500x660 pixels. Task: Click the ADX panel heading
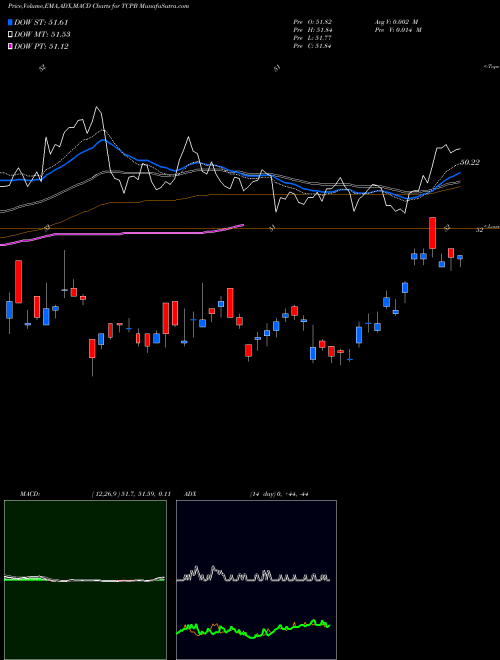190,494
